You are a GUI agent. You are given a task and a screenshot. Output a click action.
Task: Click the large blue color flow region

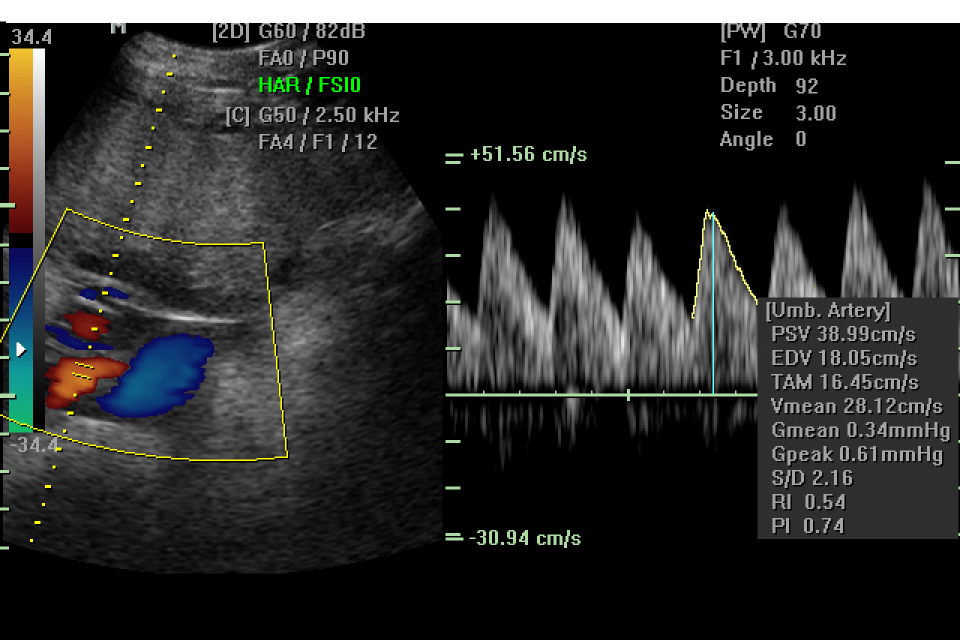point(160,373)
